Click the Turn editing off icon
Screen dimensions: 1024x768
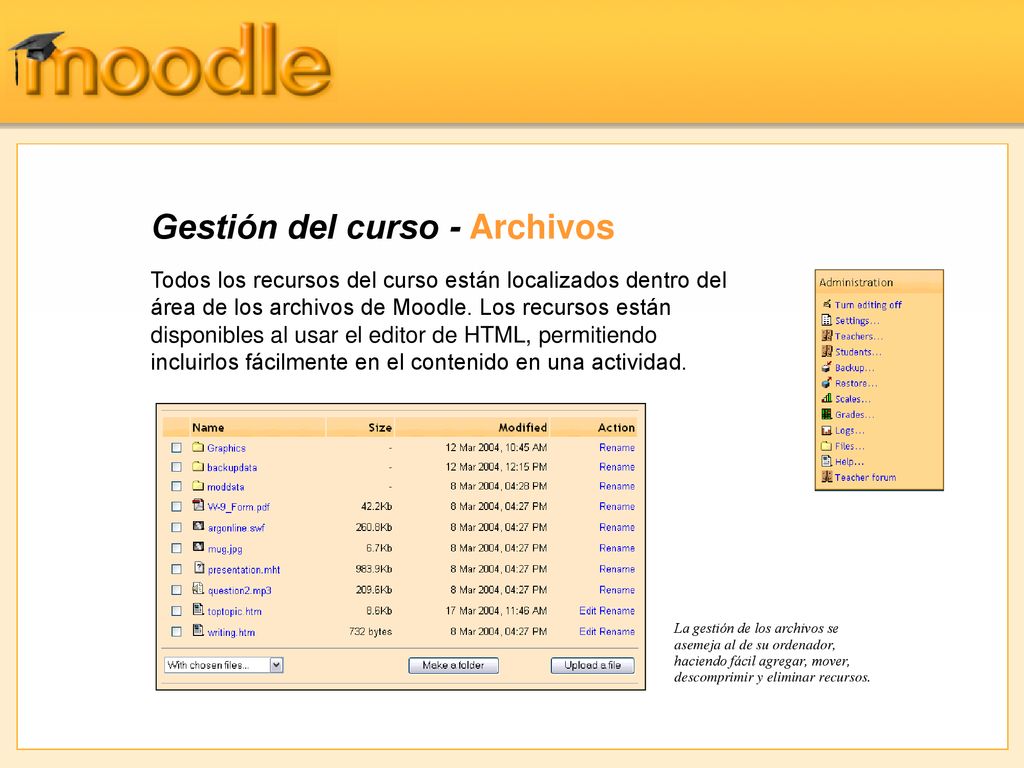(827, 304)
